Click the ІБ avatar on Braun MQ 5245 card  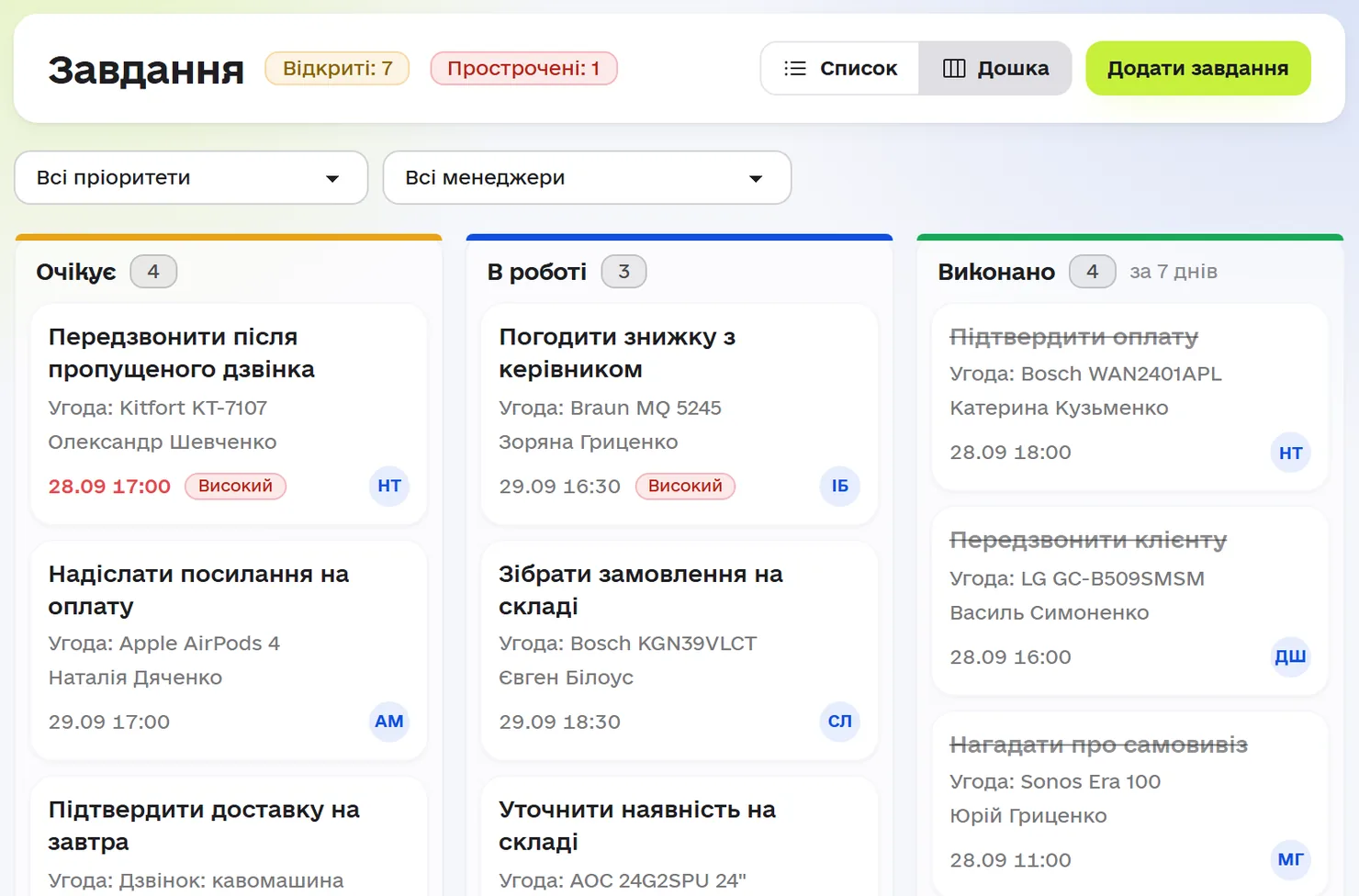pos(840,486)
